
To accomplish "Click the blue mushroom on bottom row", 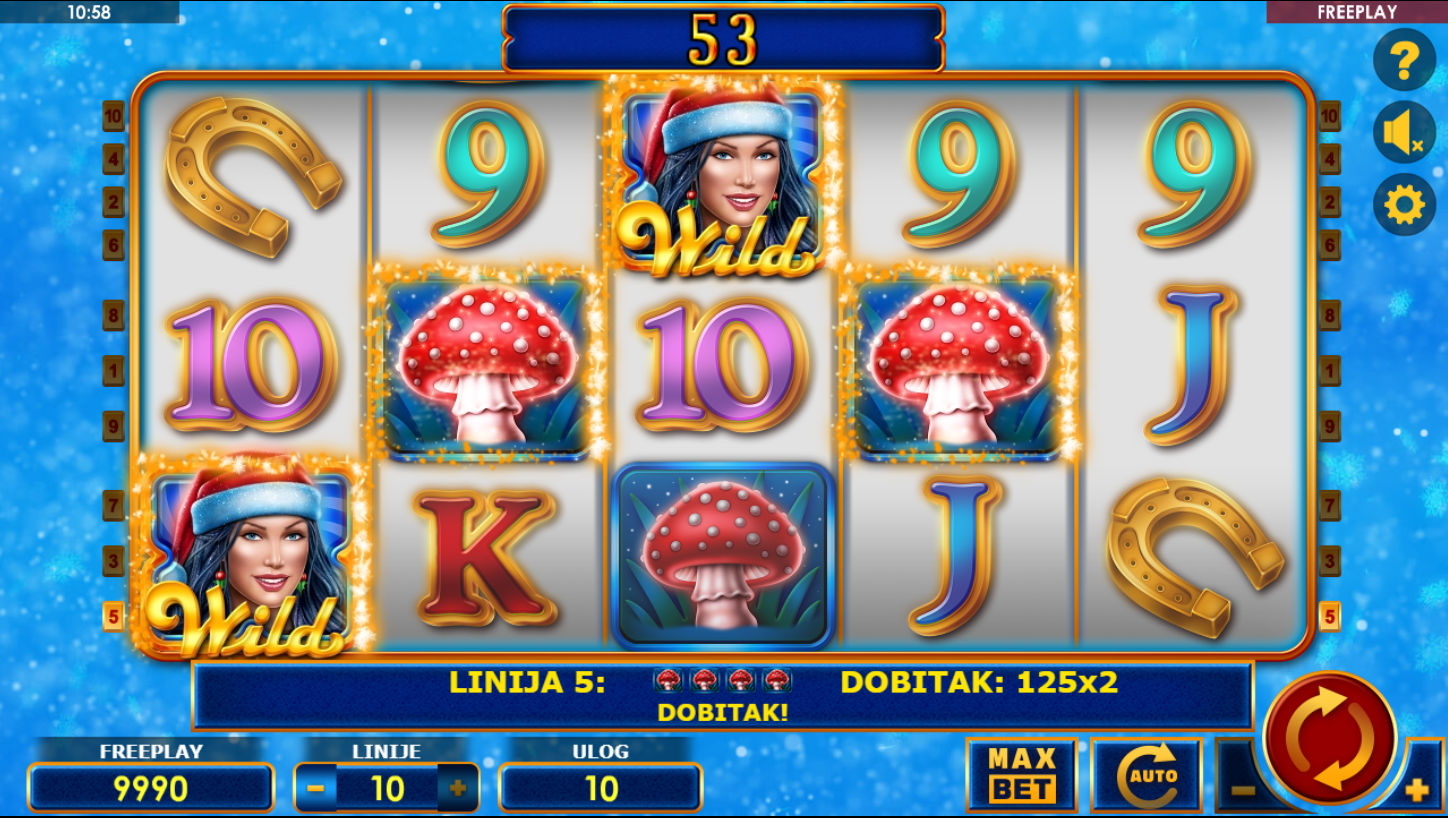I will tap(724, 555).
